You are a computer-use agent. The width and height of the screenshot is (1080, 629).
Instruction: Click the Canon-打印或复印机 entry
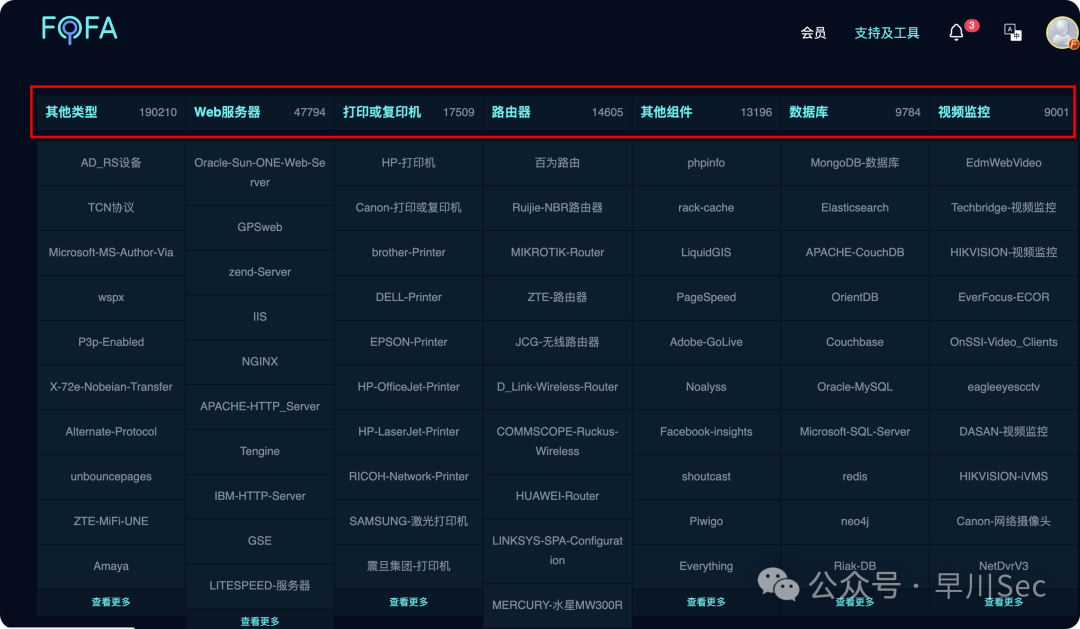[x=408, y=207]
